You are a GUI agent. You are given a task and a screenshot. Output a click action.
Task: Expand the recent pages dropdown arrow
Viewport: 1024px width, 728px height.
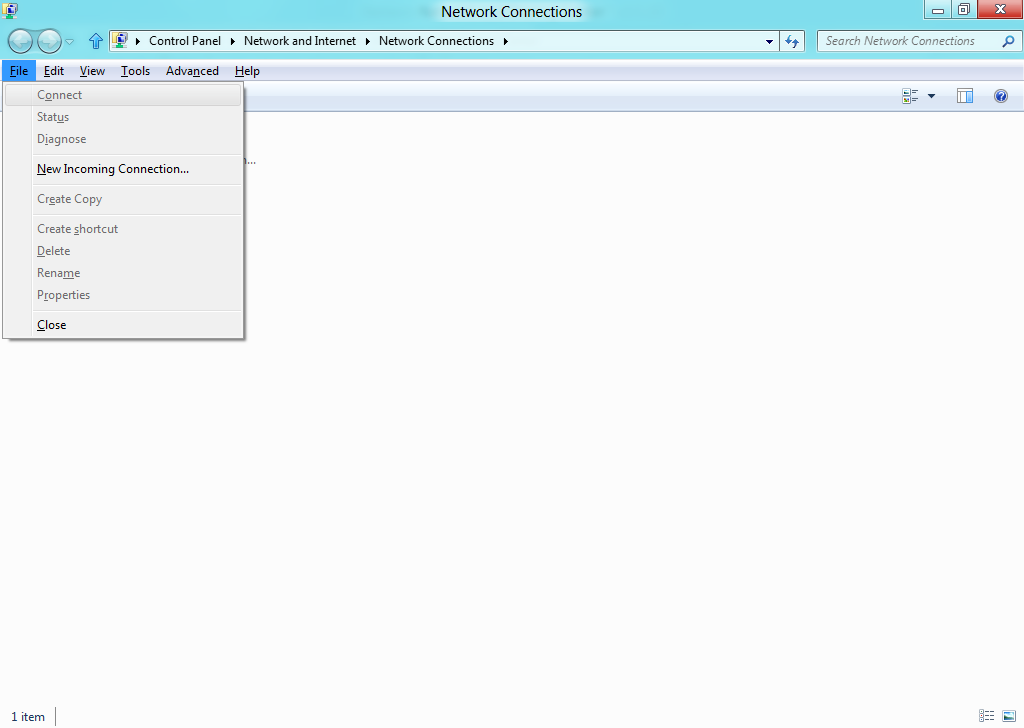(70, 42)
